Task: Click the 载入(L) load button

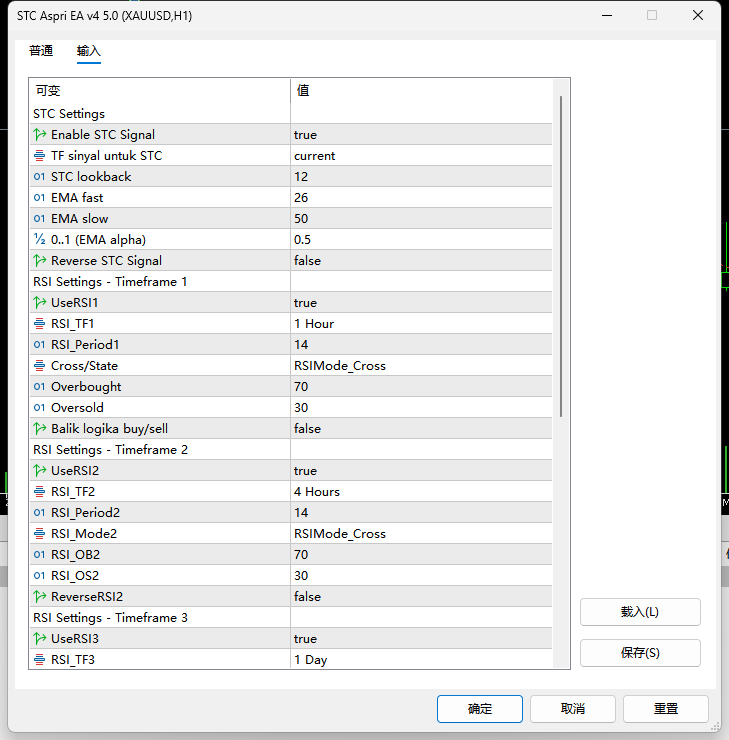Action: (640, 612)
